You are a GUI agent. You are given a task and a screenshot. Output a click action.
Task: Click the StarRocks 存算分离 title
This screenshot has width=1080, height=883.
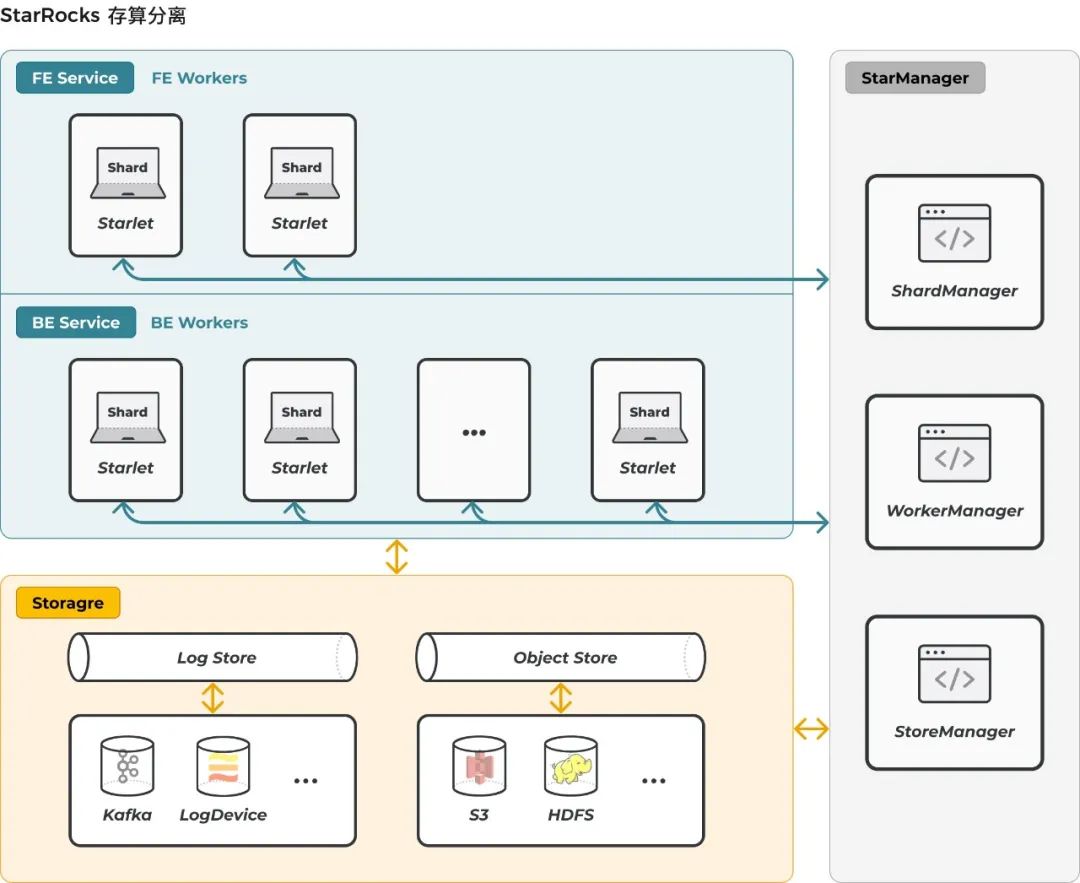click(x=93, y=15)
